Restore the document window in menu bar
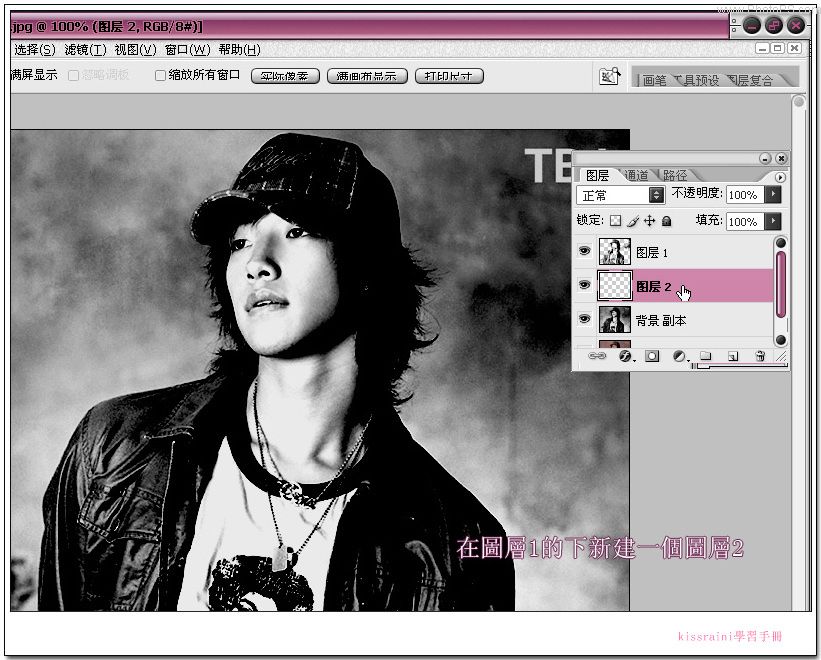Viewport: 821px width, 660px height. pyautogui.click(x=778, y=49)
